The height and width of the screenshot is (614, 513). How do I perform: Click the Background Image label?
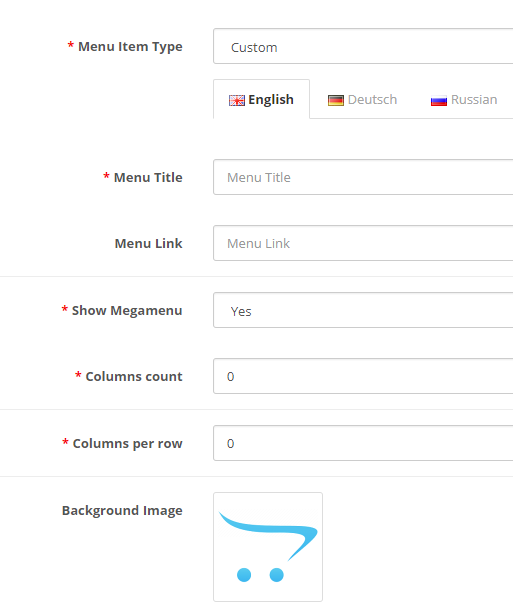pos(122,511)
